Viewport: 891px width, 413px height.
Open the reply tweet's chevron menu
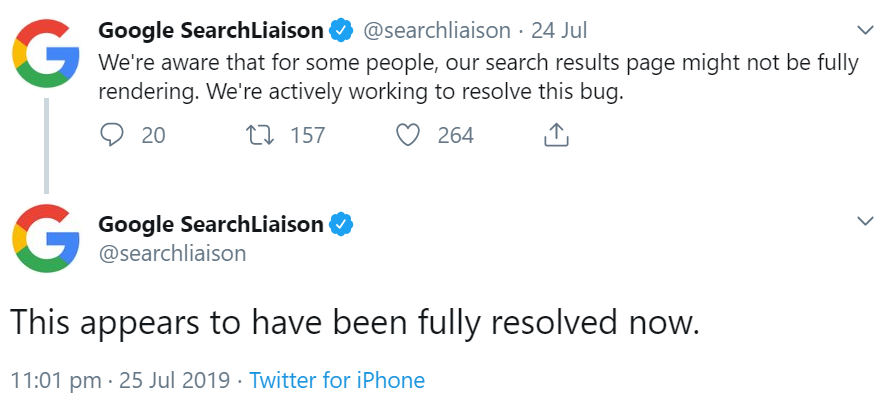[x=866, y=220]
